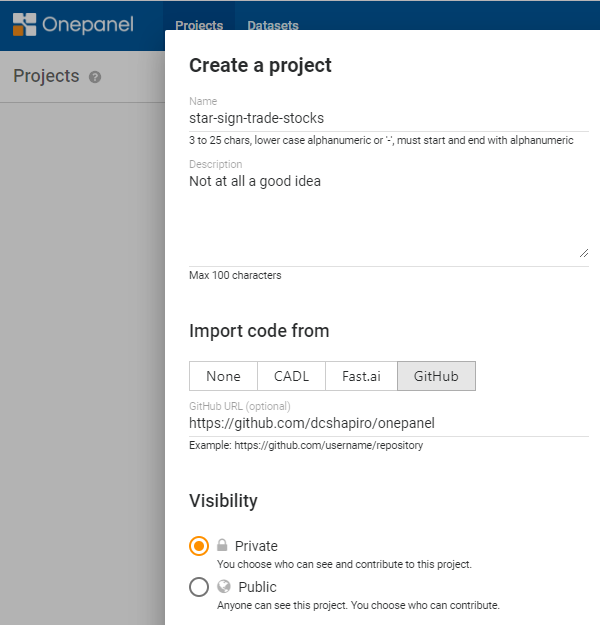The image size is (600, 625).
Task: Grab the description textarea resize handle
Action: click(x=584, y=253)
